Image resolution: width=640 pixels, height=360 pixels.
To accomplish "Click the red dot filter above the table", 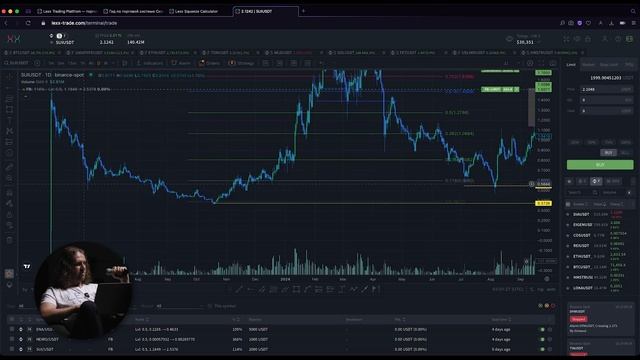I will pos(553,306).
